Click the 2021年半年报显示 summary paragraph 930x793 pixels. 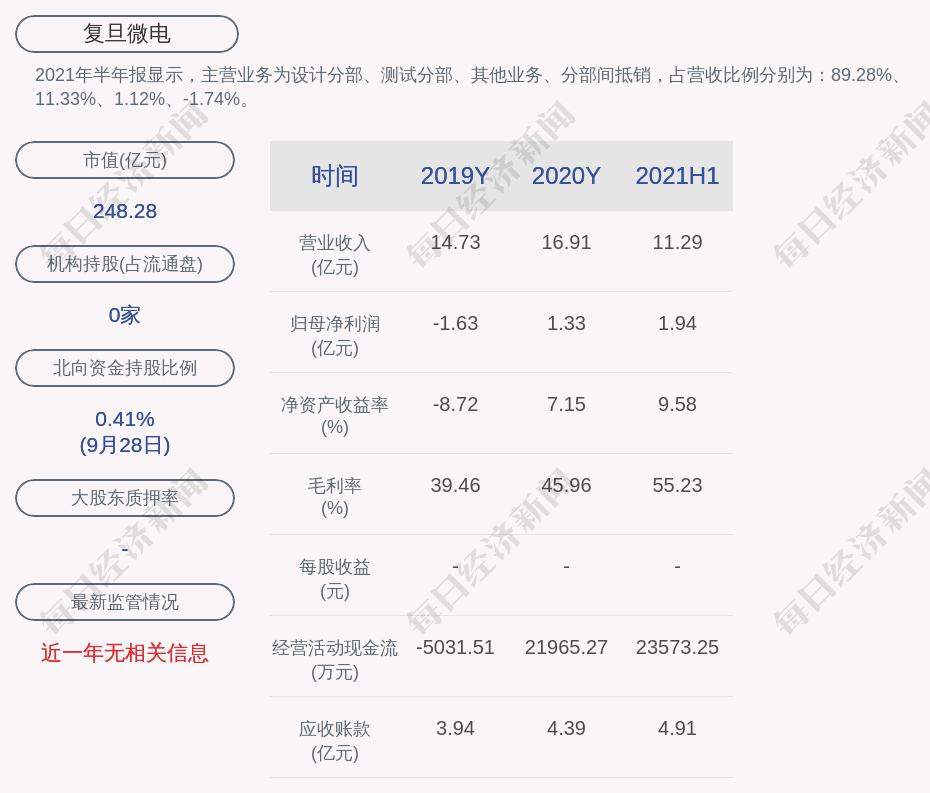tap(469, 87)
